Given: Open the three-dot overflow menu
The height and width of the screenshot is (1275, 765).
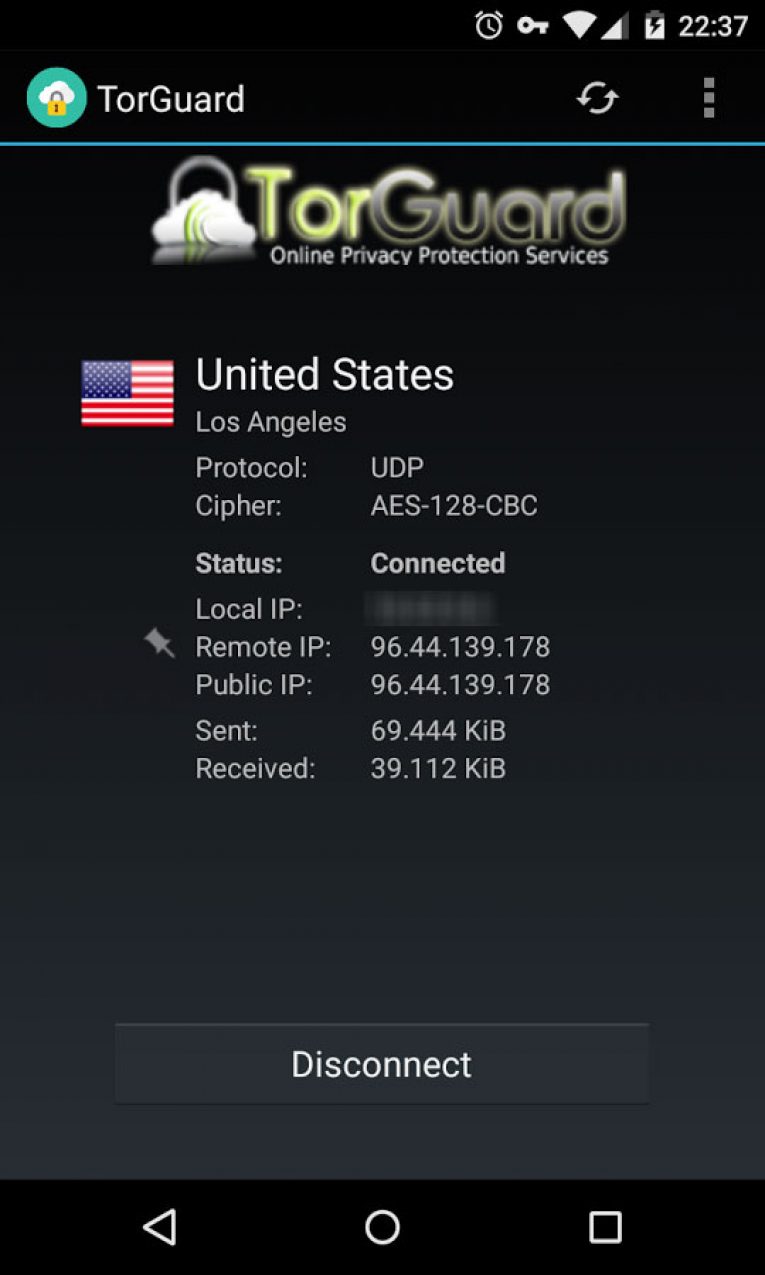Looking at the screenshot, I should click(x=708, y=98).
